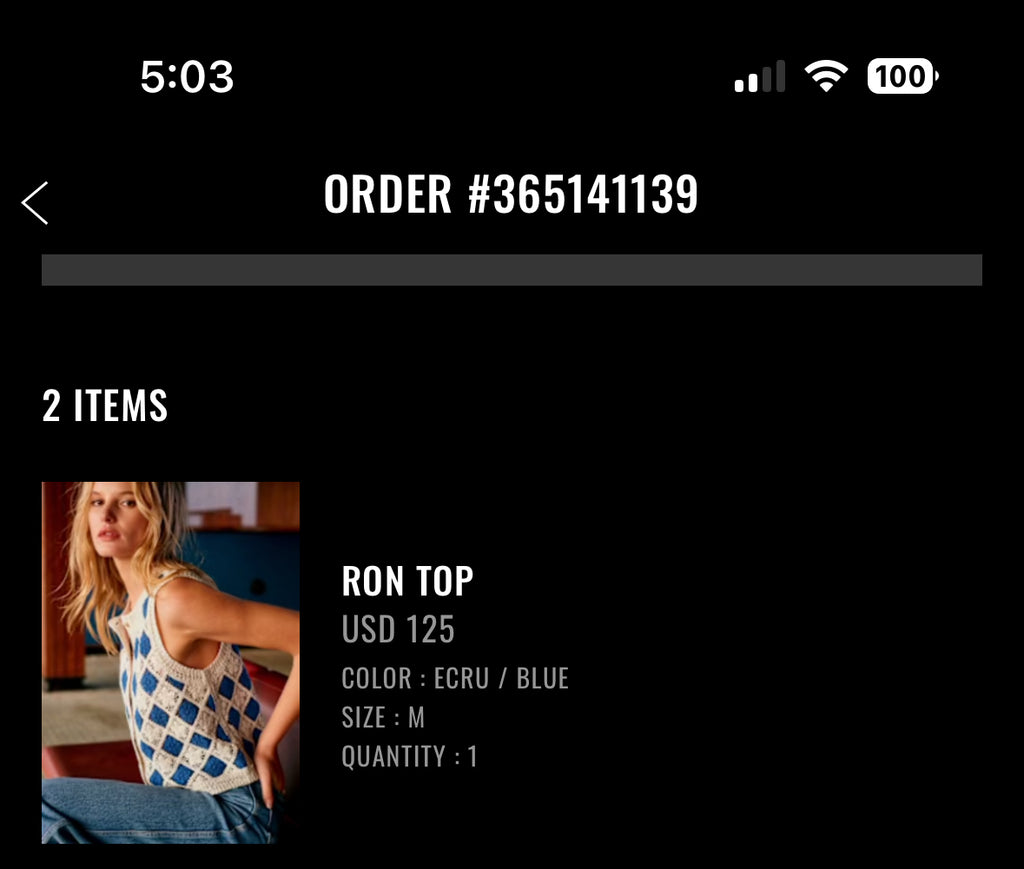The image size is (1024, 869).
Task: Tap the order number digits 365141139
Action: [x=596, y=195]
